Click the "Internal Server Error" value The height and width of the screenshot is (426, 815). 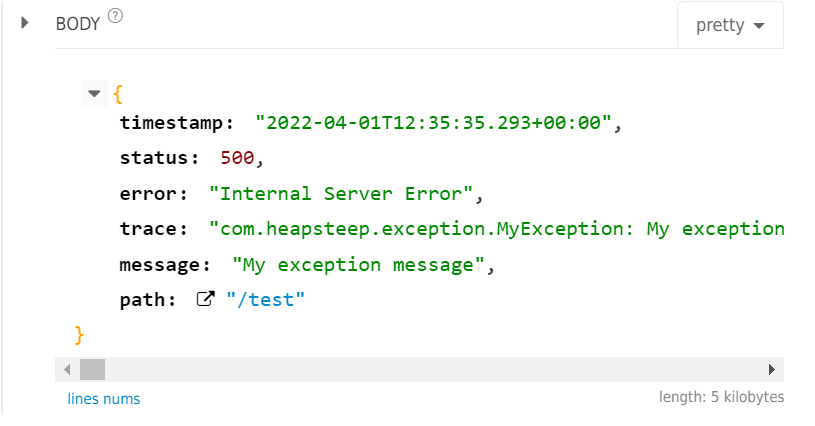340,194
